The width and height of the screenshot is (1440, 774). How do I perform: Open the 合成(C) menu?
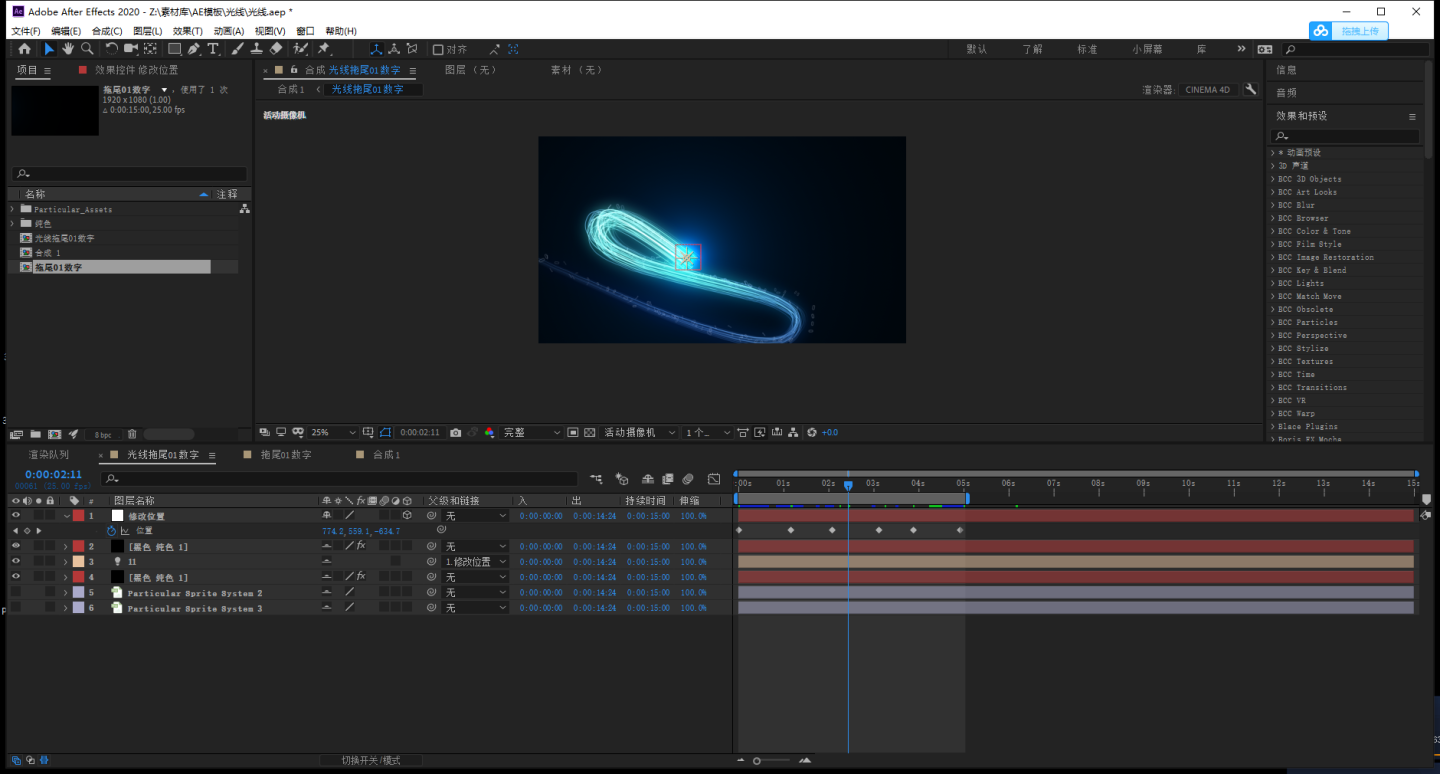pos(107,31)
